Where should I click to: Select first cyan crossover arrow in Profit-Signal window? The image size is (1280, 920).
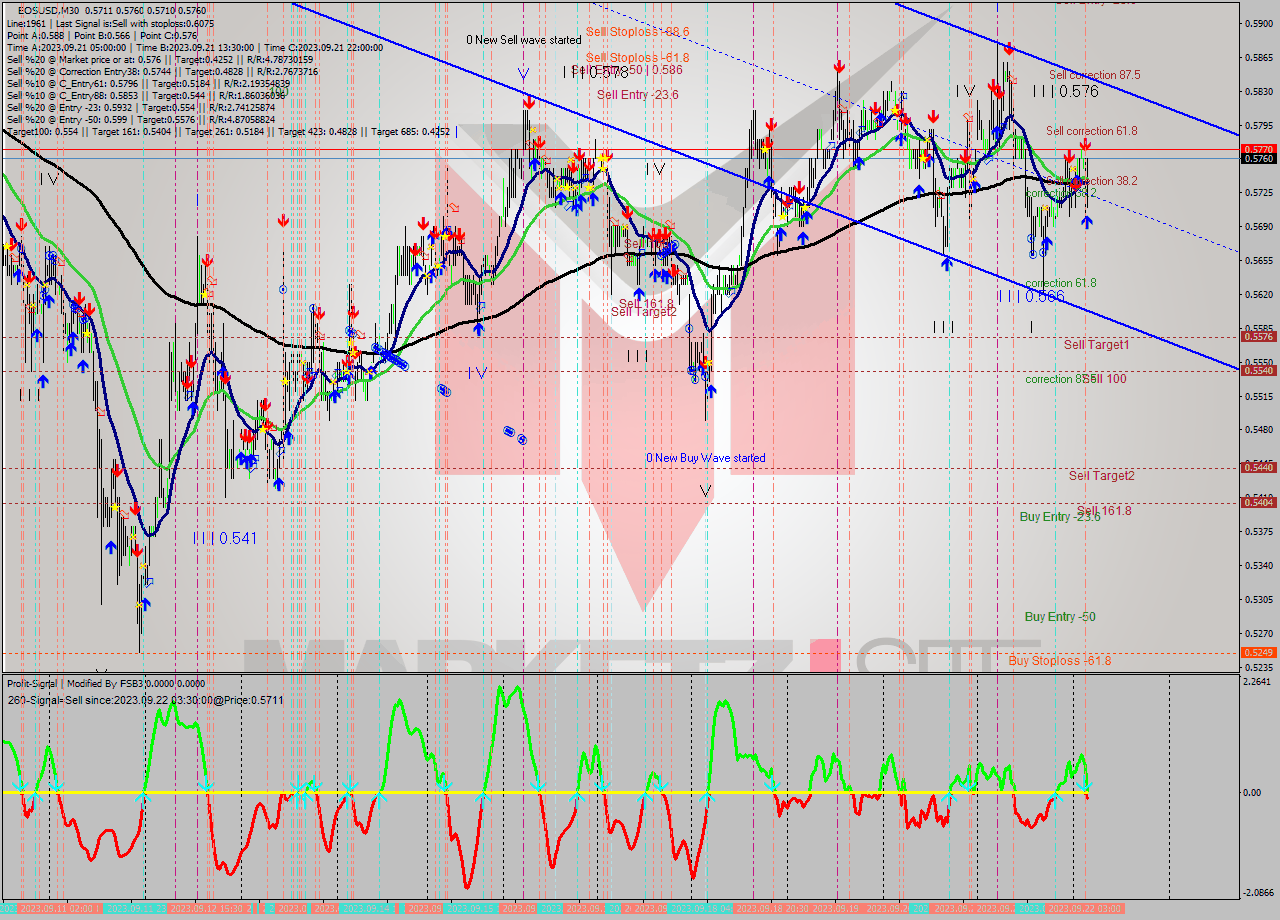[17, 785]
